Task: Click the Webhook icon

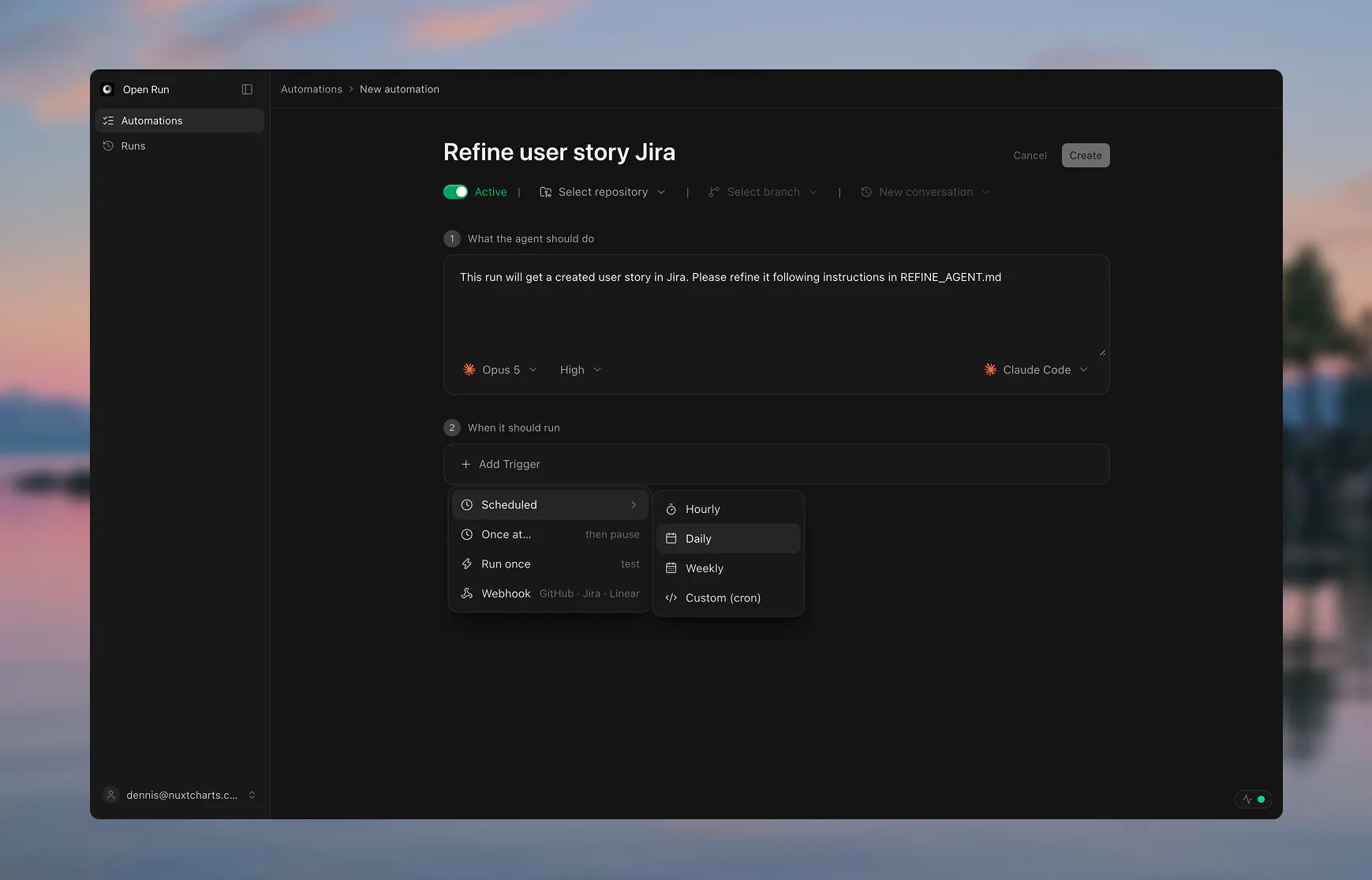Action: [467, 594]
